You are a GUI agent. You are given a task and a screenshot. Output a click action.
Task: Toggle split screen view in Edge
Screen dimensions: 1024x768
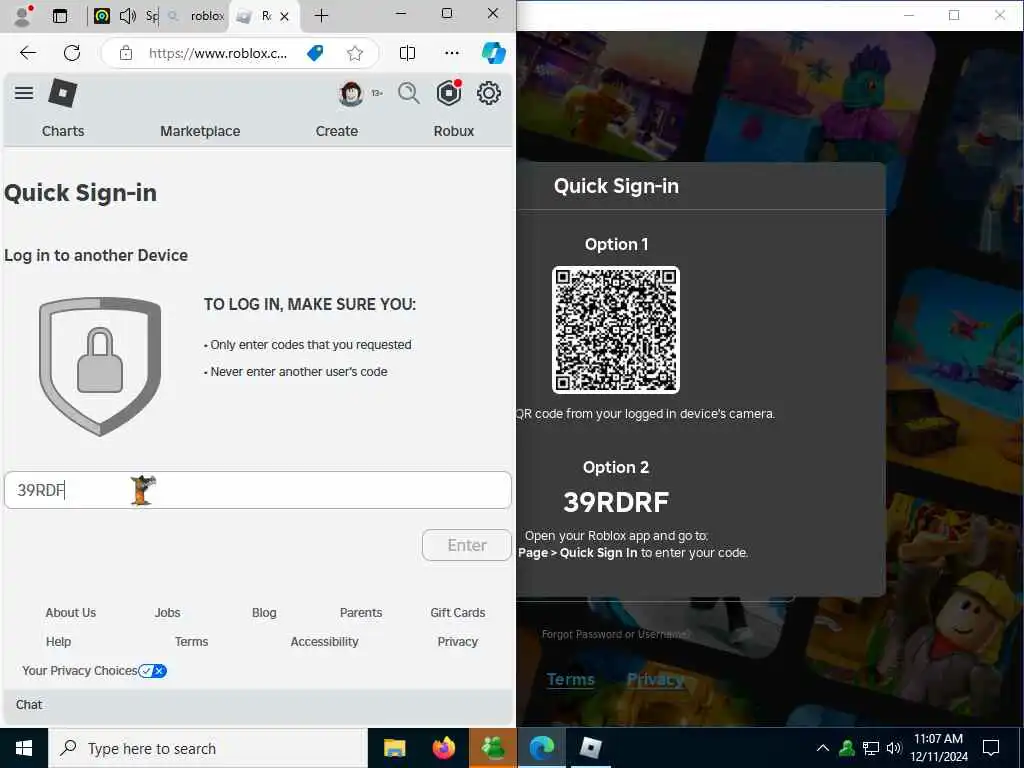coord(407,53)
